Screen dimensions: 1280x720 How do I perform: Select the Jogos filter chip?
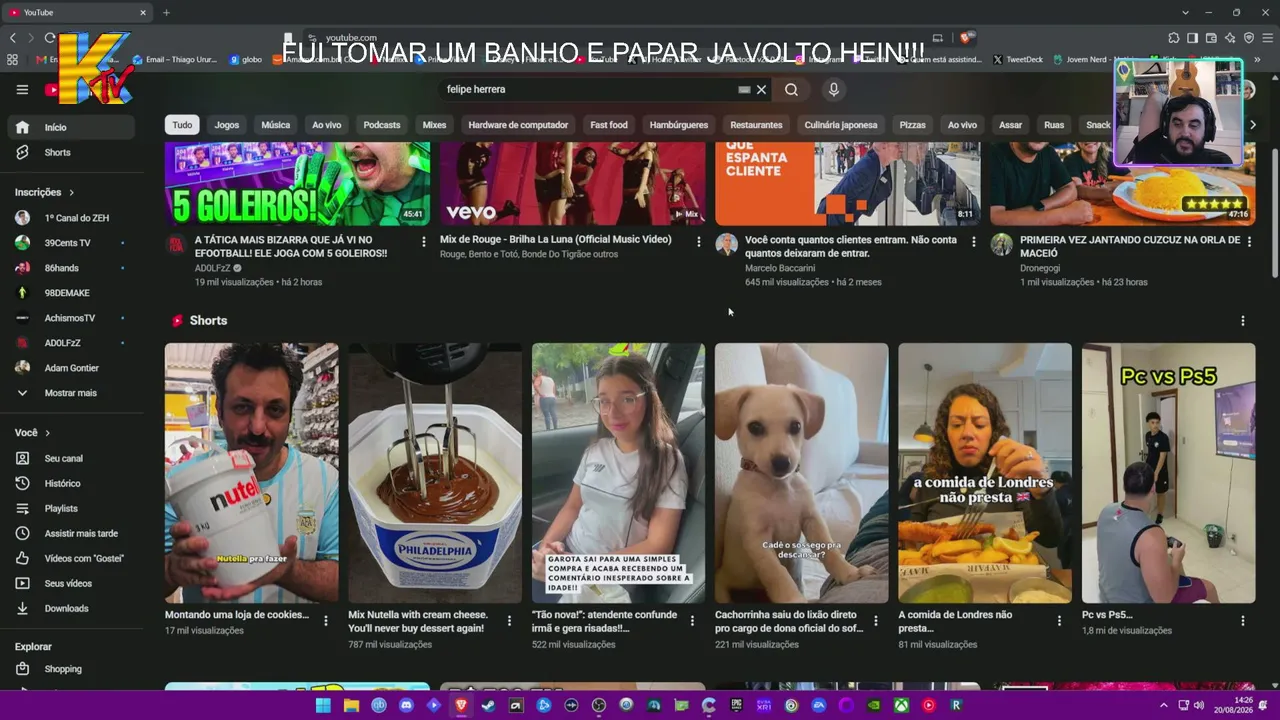pos(227,125)
